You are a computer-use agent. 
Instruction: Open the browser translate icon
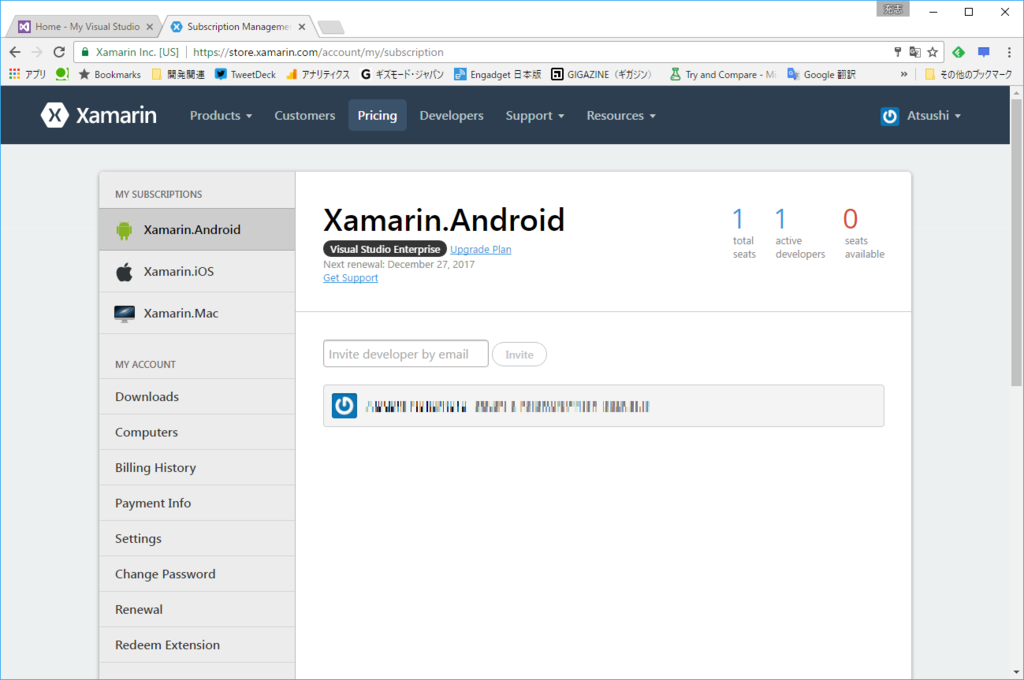[915, 52]
